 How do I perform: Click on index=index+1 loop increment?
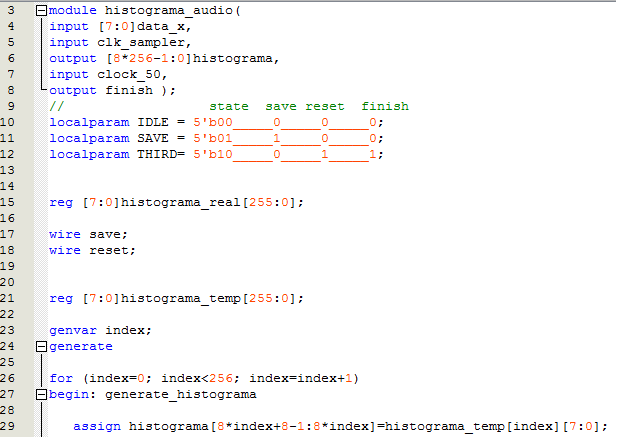[x=301, y=378]
